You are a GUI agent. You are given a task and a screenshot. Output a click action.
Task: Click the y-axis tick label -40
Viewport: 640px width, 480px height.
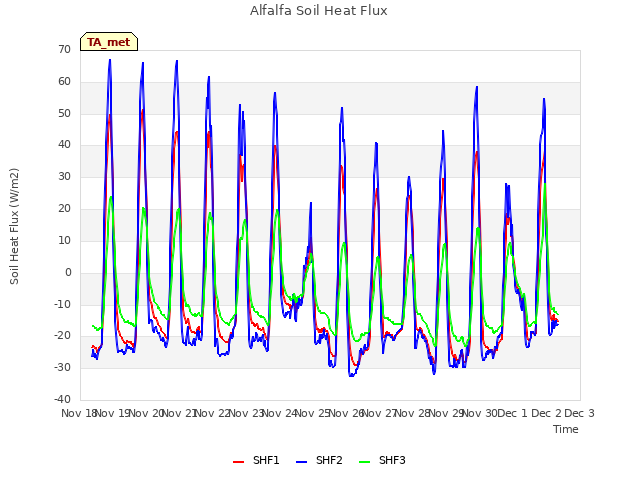click(x=62, y=399)
